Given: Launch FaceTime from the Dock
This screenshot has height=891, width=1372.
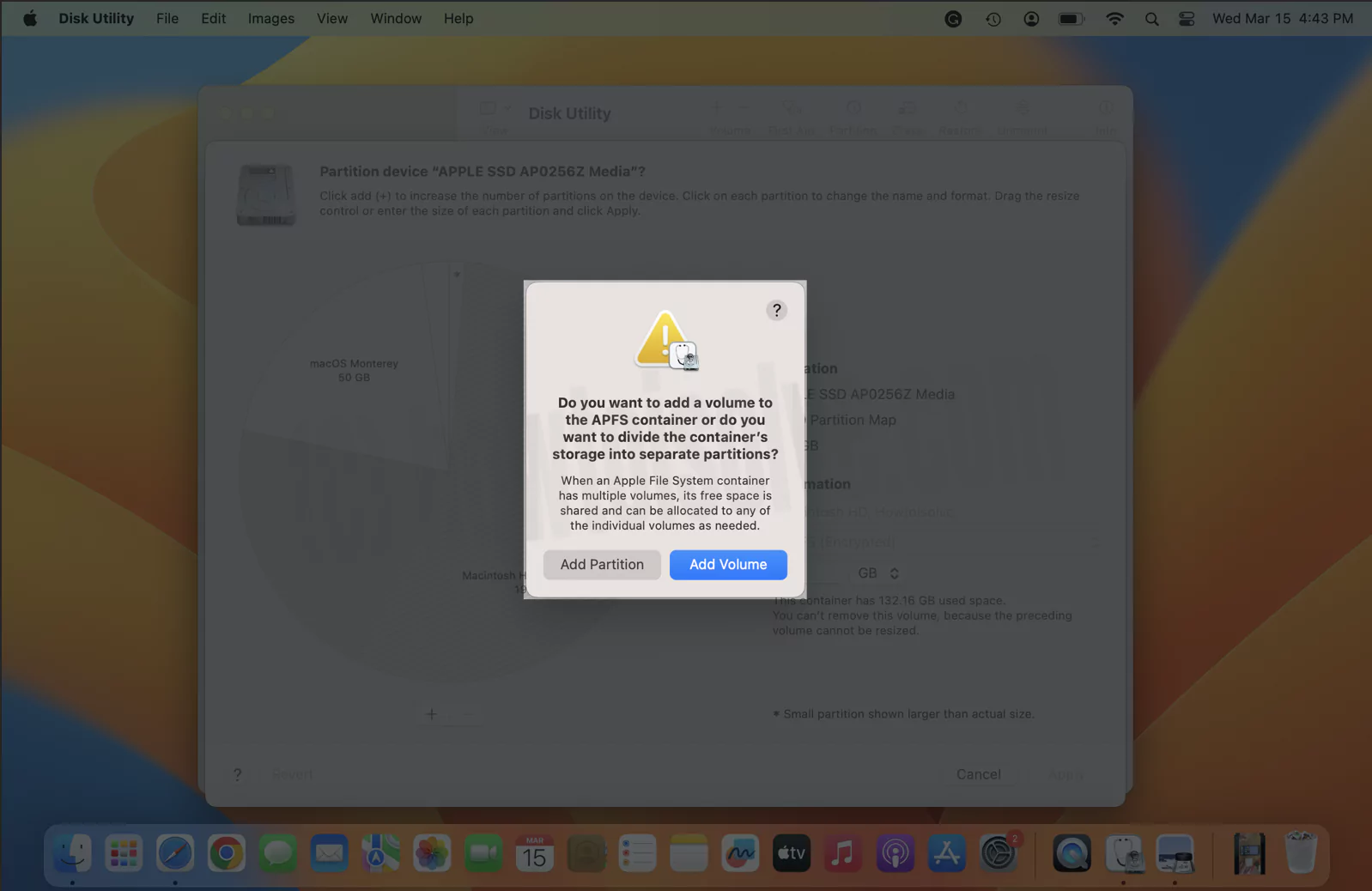Looking at the screenshot, I should click(x=483, y=854).
